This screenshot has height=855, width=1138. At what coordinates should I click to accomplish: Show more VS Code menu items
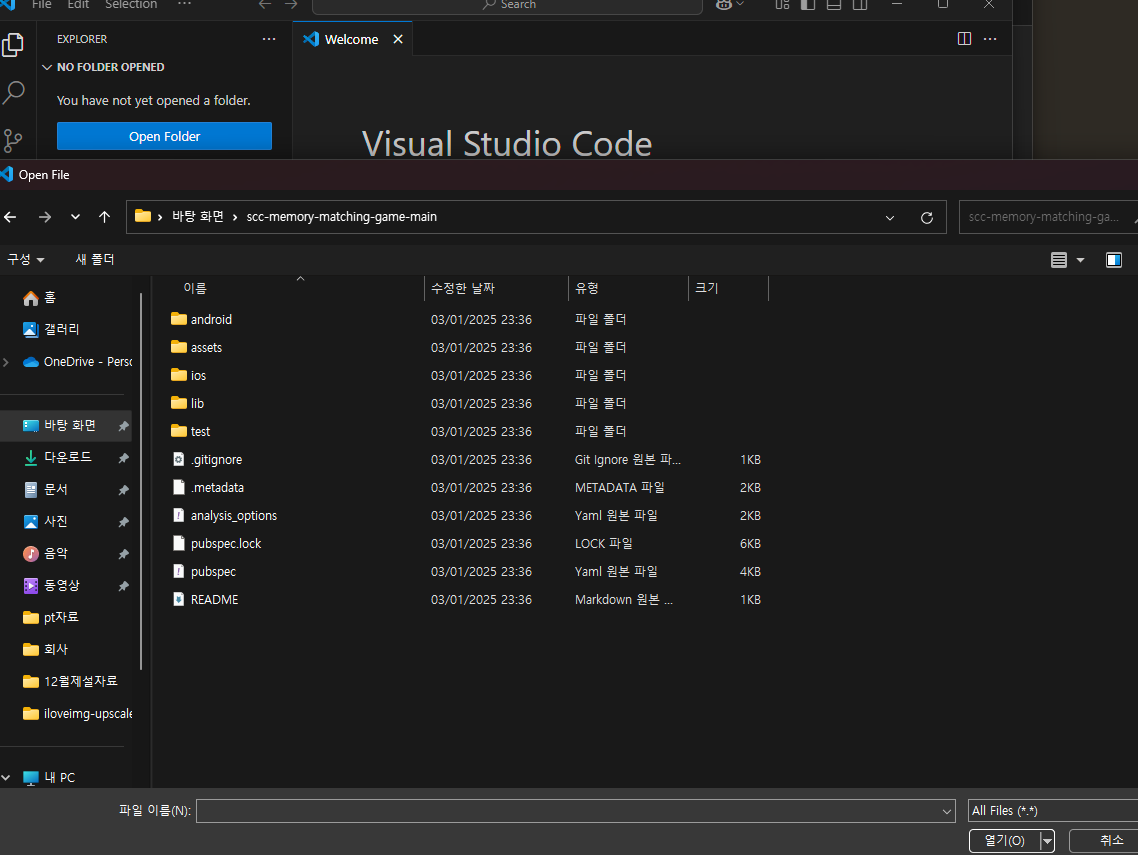(x=184, y=4)
